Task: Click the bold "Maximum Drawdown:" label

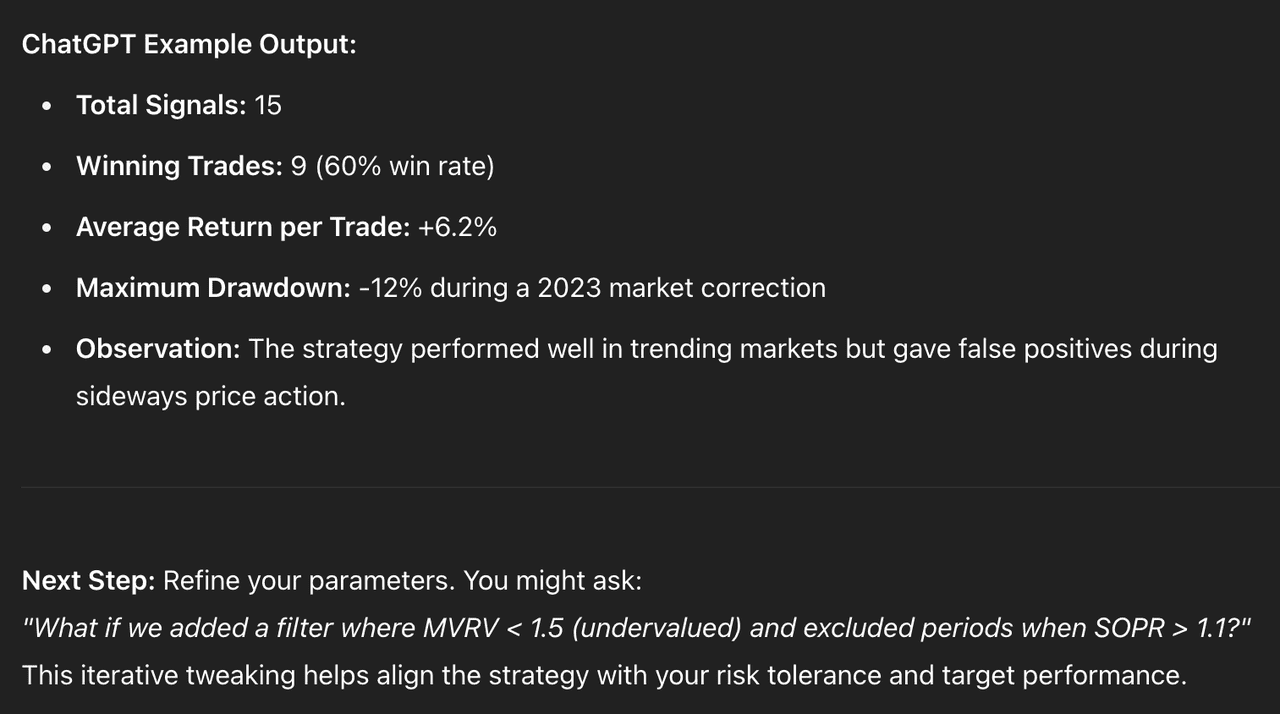Action: [212, 288]
